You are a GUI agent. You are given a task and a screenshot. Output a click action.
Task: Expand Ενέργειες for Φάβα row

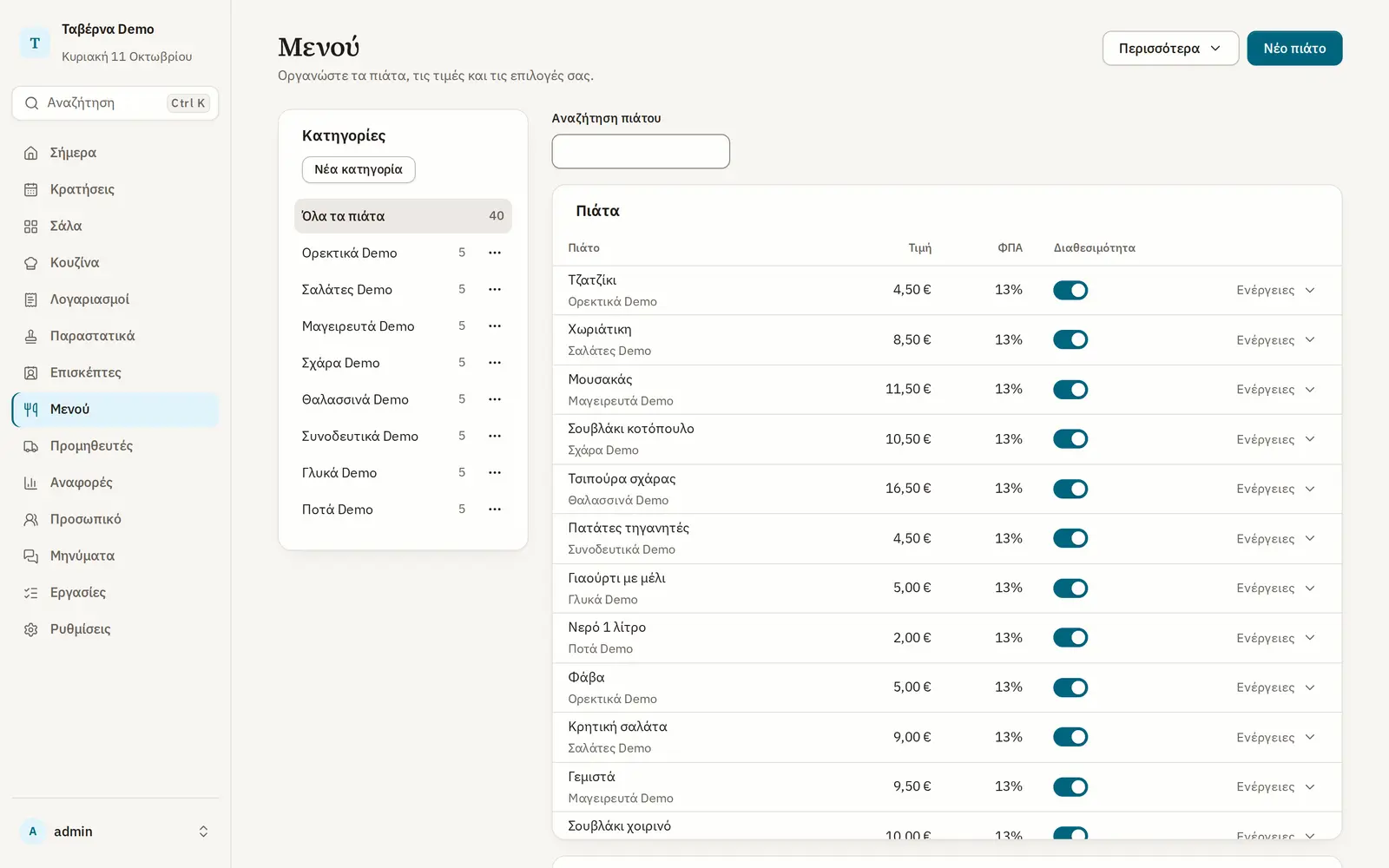tap(1275, 687)
